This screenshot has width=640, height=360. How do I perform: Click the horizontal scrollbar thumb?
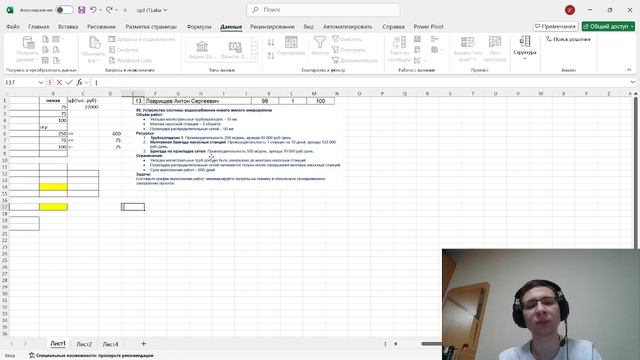pyautogui.click(x=431, y=344)
